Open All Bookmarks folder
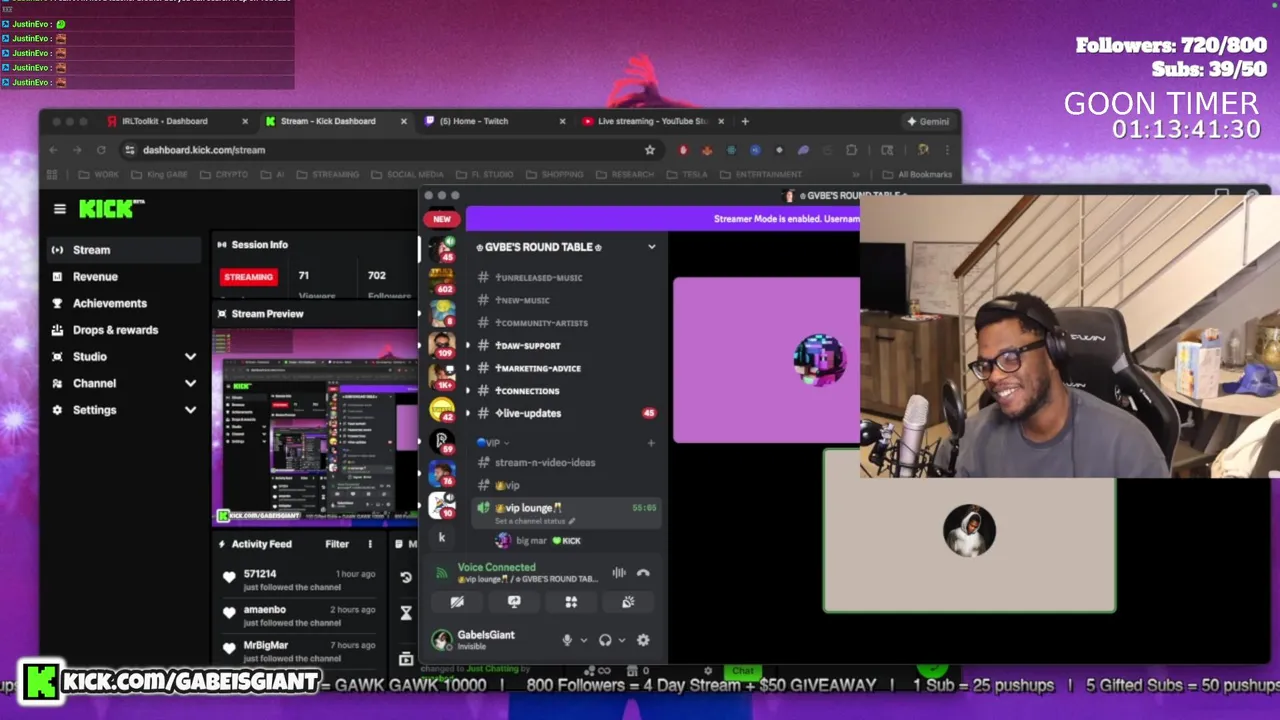 click(918, 174)
